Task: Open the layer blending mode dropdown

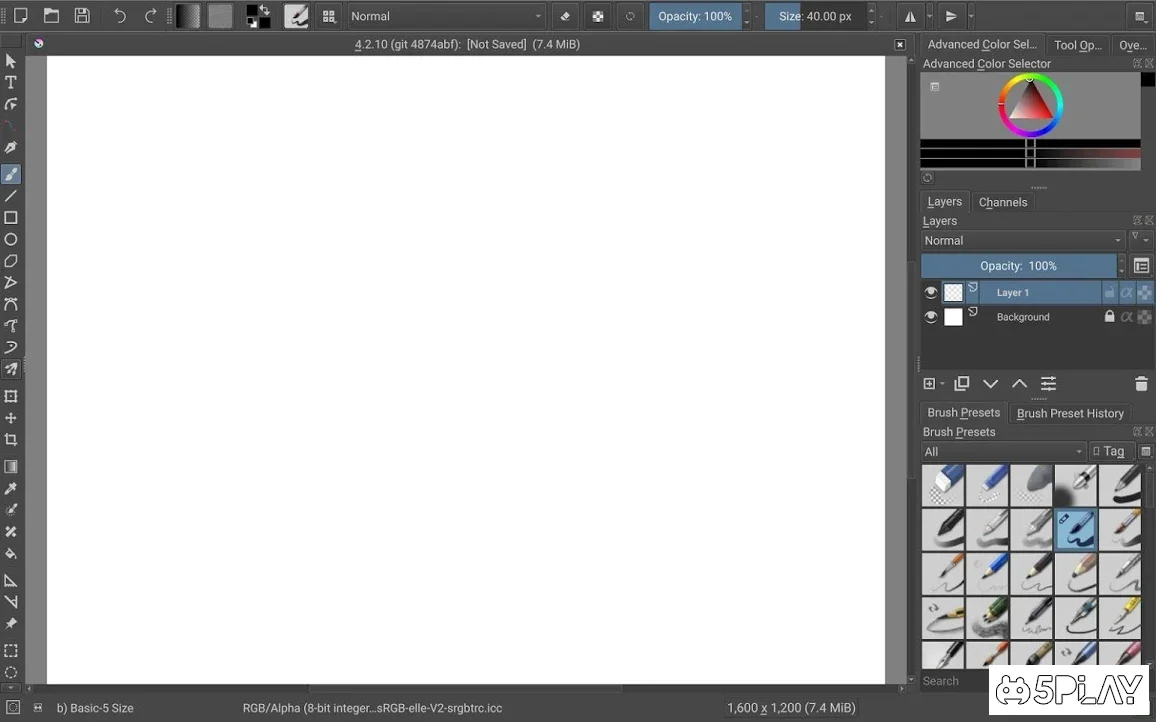Action: click(1022, 240)
